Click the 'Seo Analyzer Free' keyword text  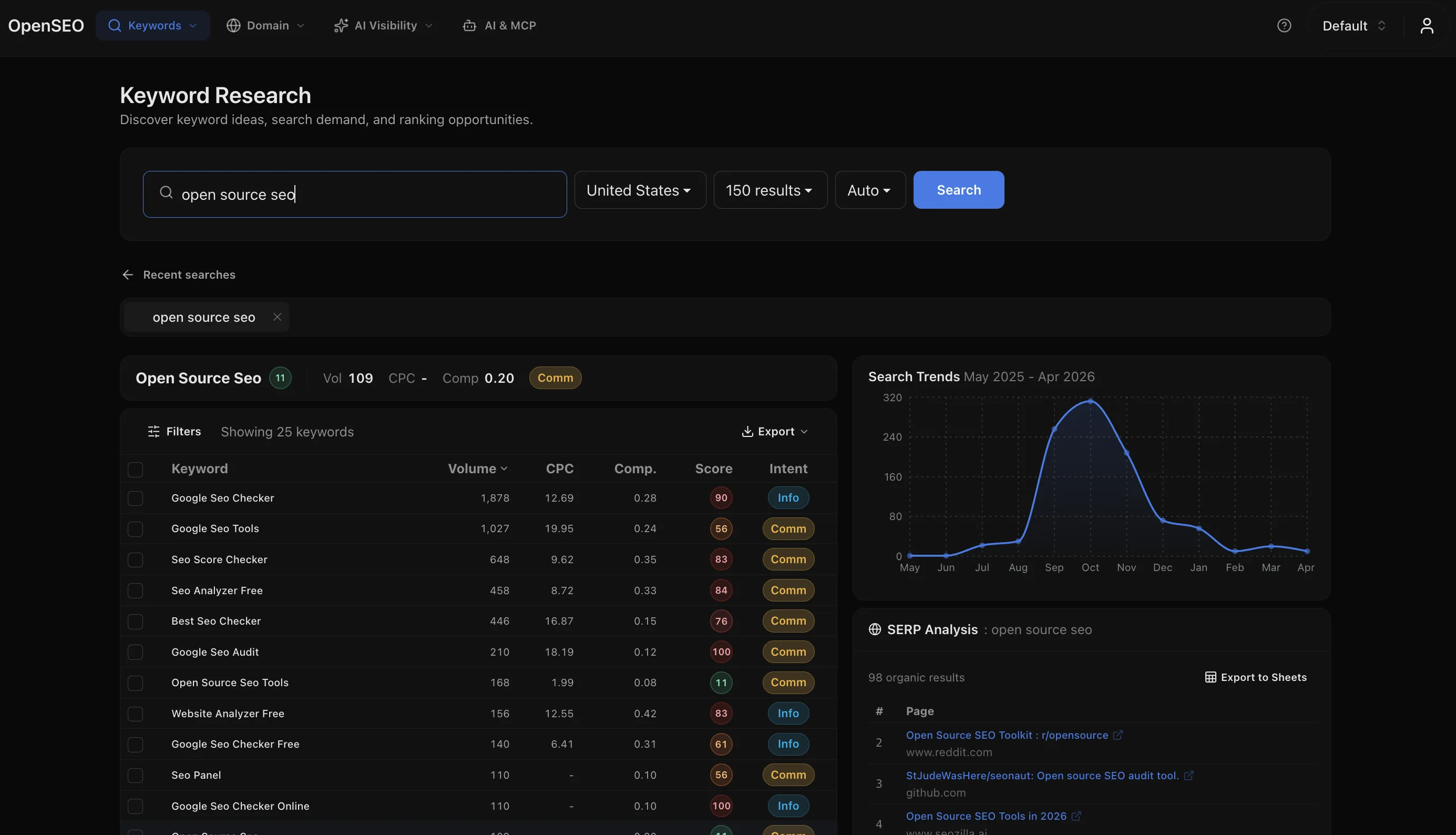pyautogui.click(x=217, y=590)
